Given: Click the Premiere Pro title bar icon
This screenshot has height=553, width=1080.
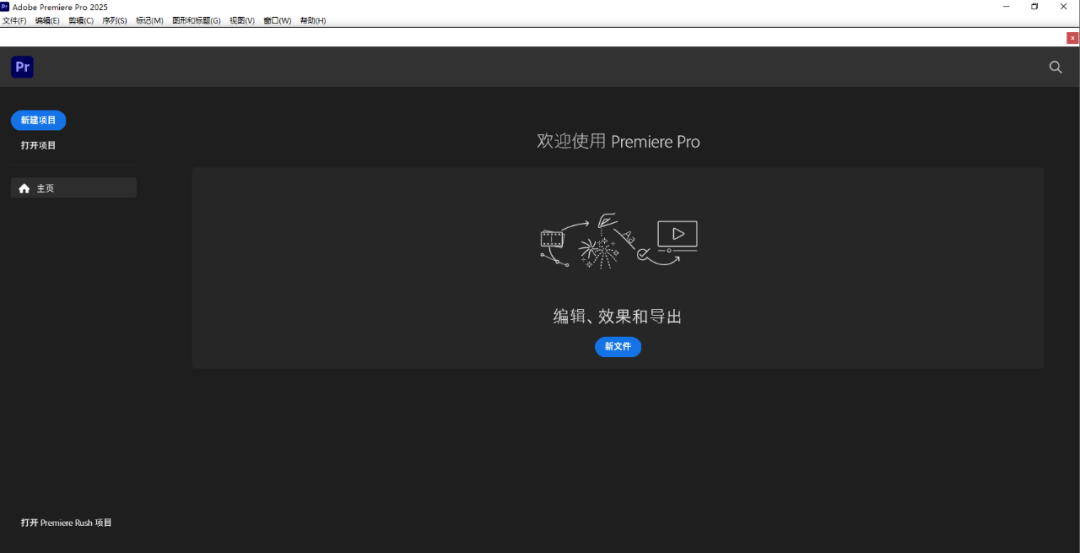Looking at the screenshot, I should [5, 7].
